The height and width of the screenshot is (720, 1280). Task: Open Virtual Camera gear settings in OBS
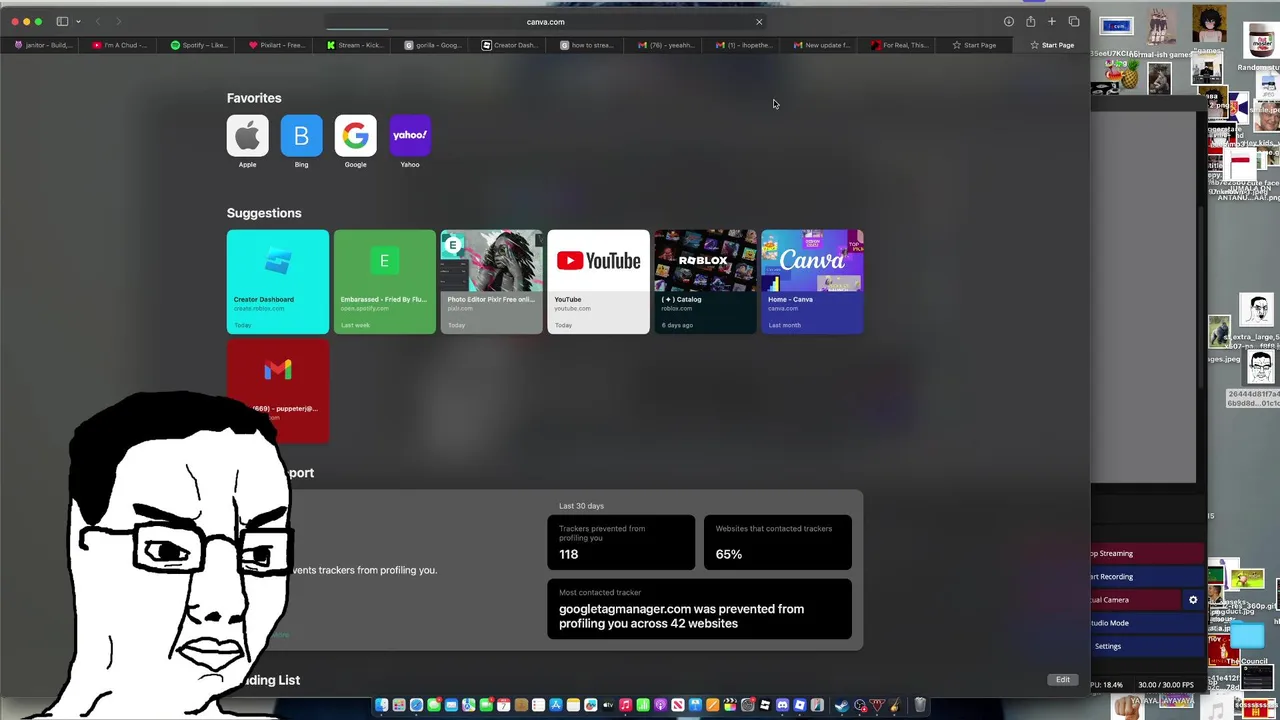point(1193,600)
